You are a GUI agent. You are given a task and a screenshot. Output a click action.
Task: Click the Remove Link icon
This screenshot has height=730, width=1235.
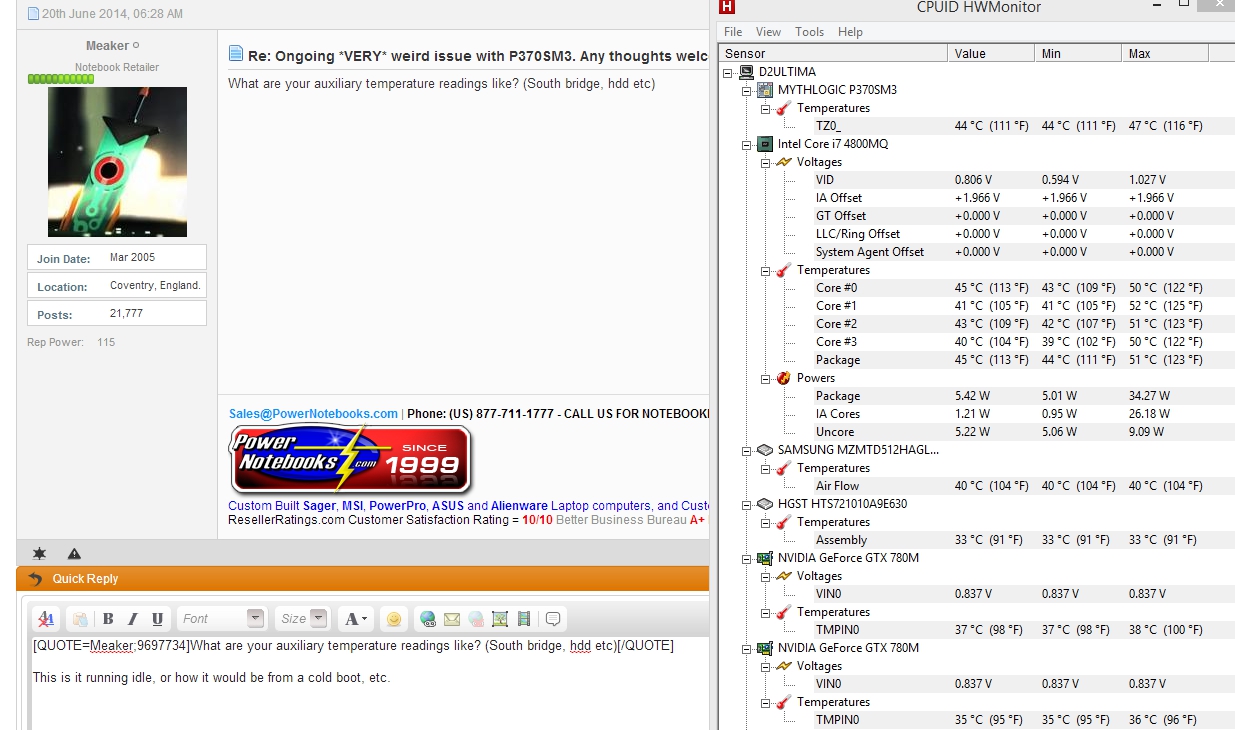[x=476, y=619]
